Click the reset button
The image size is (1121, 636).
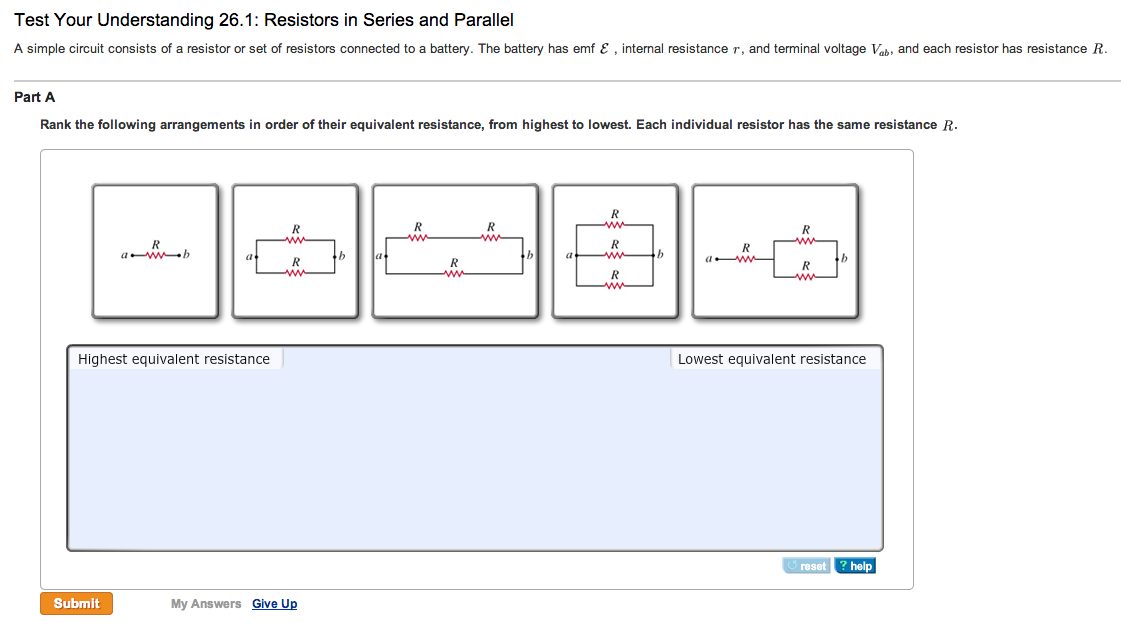point(806,566)
